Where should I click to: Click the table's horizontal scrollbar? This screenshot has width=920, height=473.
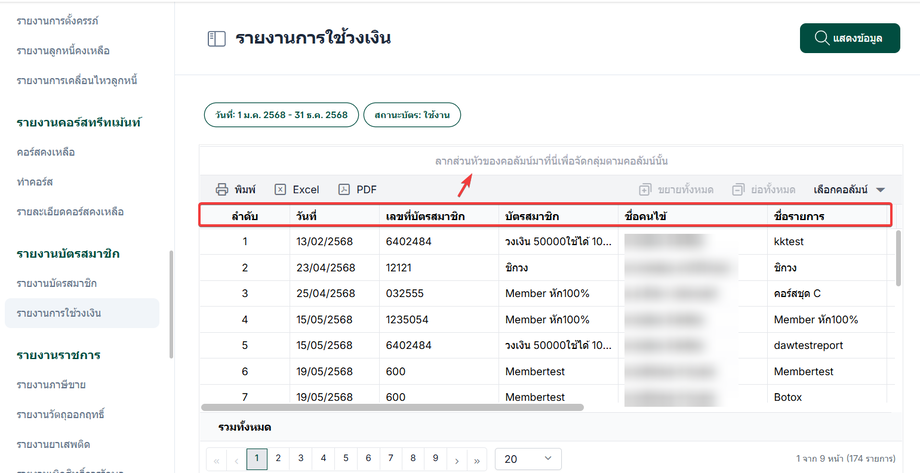click(393, 407)
